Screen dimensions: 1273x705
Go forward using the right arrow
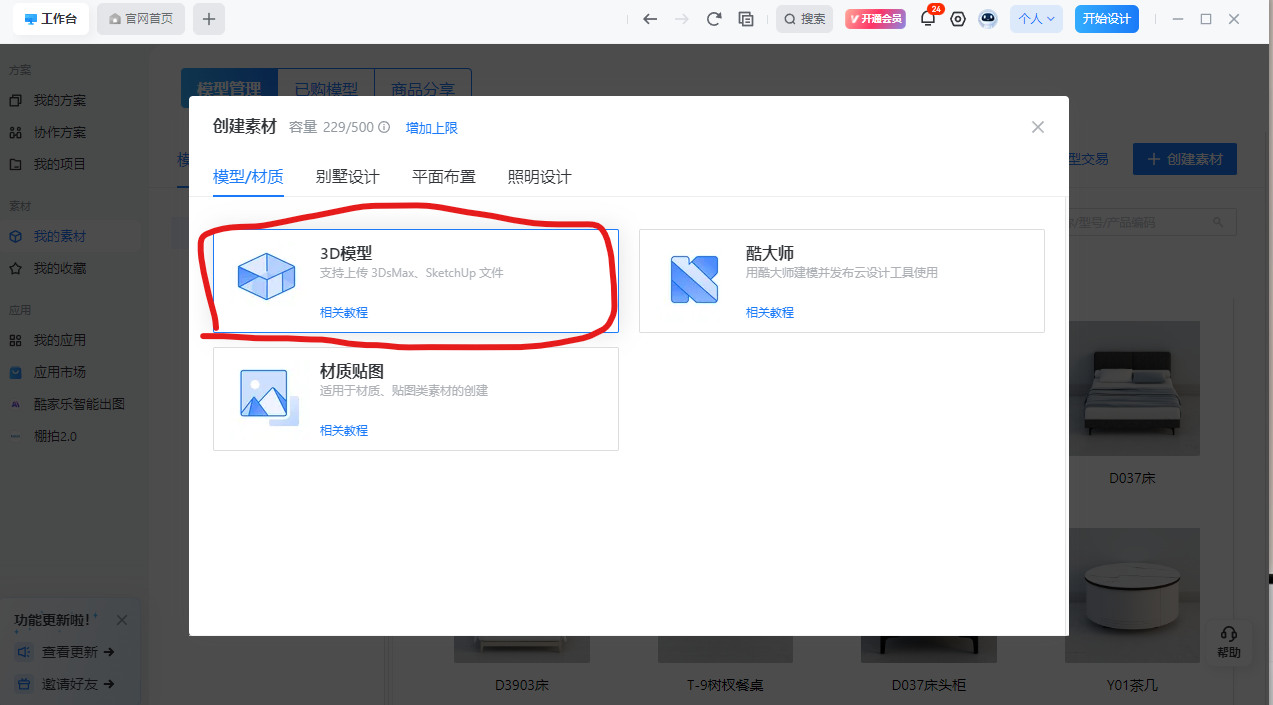[682, 19]
